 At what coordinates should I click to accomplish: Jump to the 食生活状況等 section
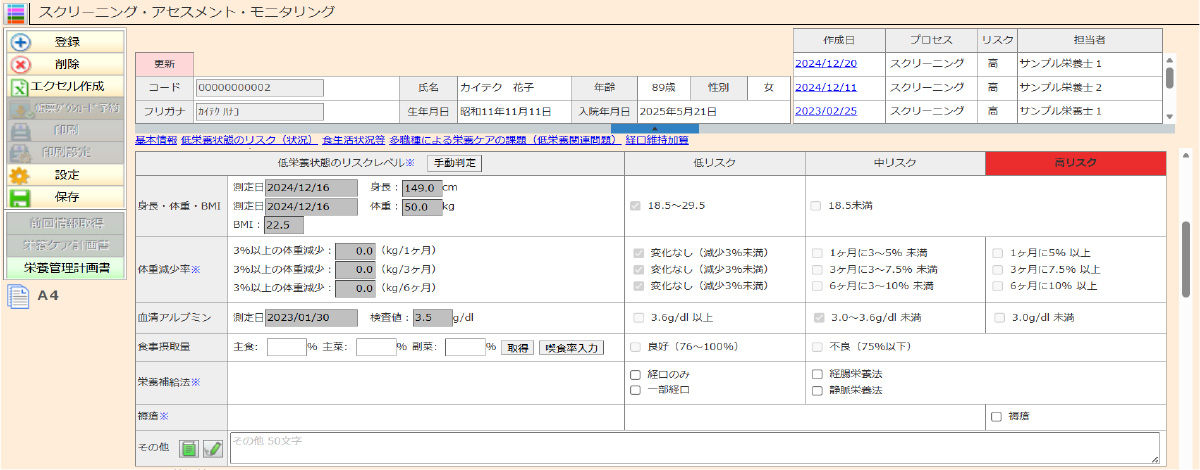tap(353, 141)
